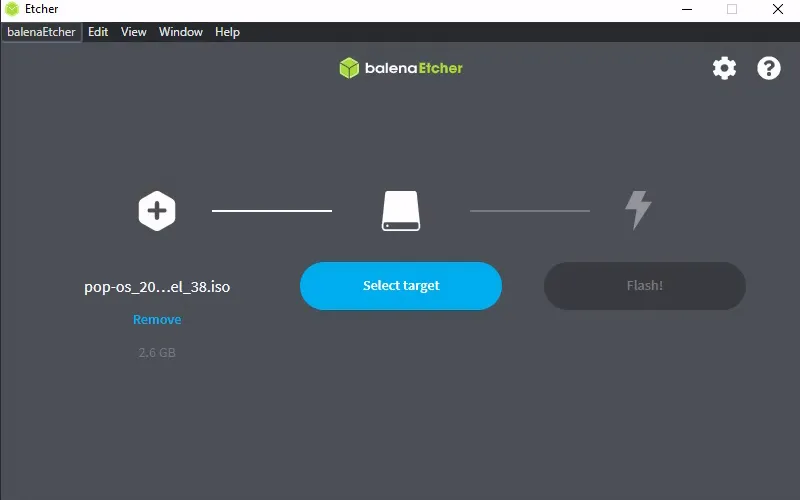Click the lightning bolt flash icon
The image size is (800, 500).
[x=638, y=210]
